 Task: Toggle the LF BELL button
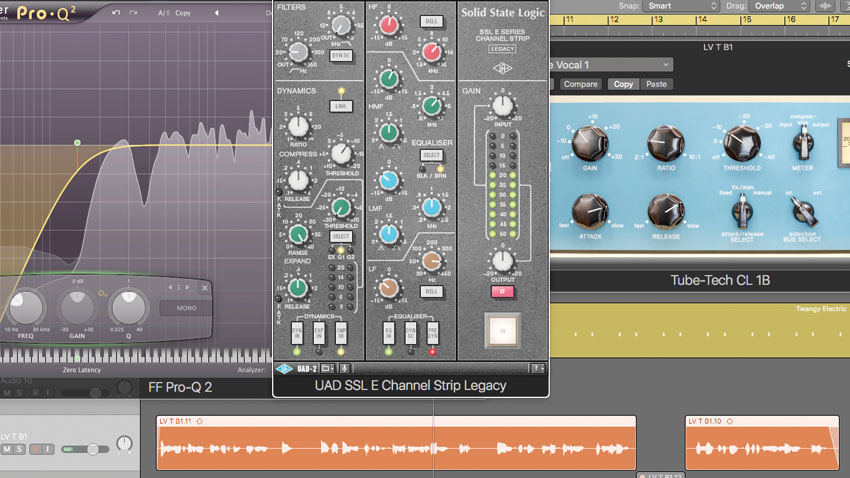point(432,292)
